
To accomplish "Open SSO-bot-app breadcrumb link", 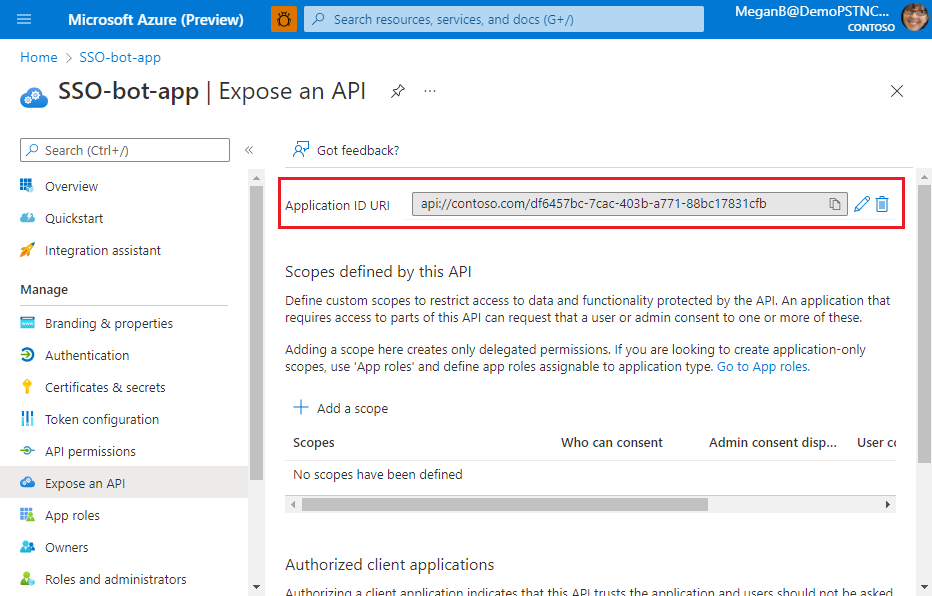I will (120, 58).
